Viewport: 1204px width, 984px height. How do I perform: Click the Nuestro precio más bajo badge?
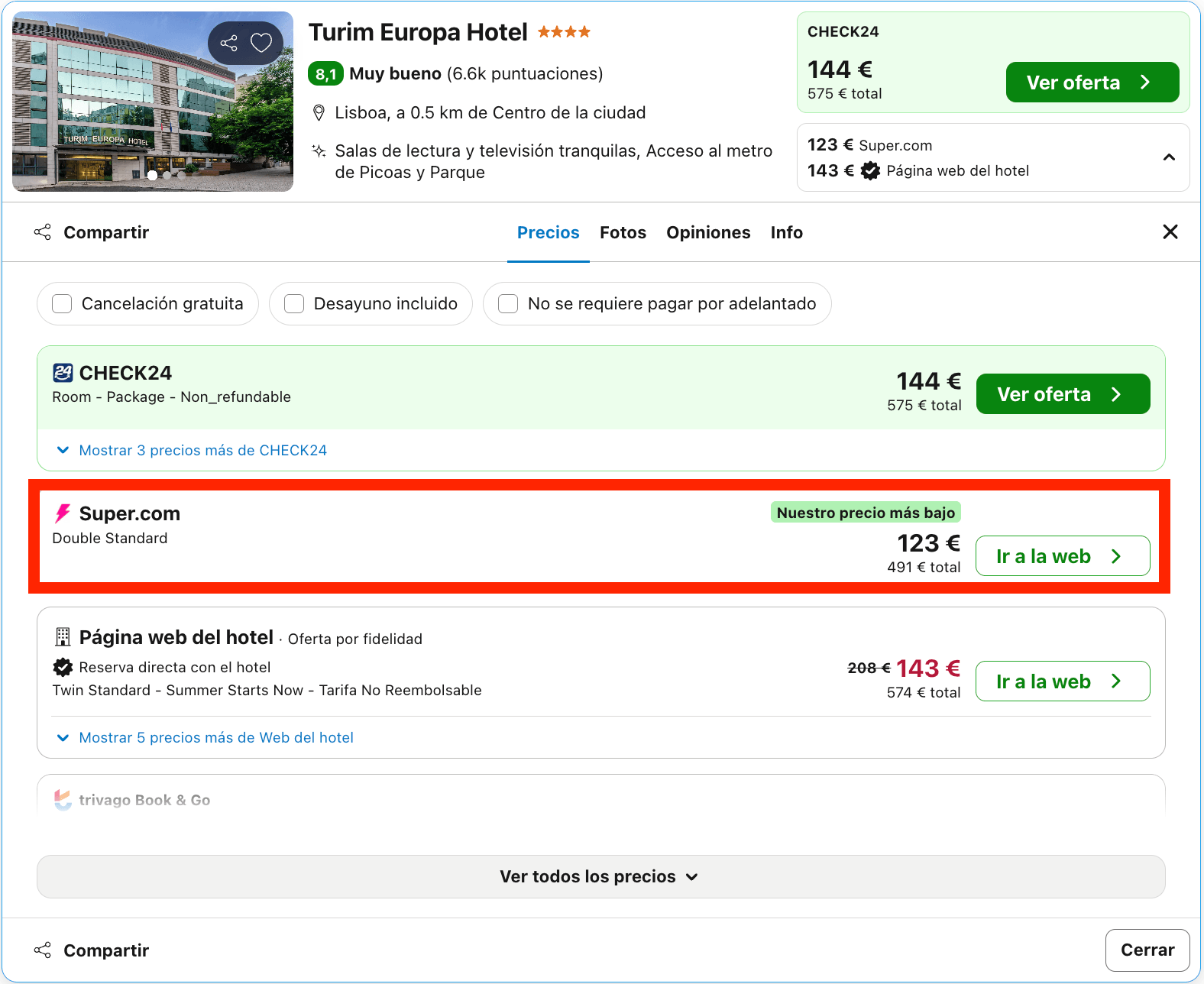[866, 513]
